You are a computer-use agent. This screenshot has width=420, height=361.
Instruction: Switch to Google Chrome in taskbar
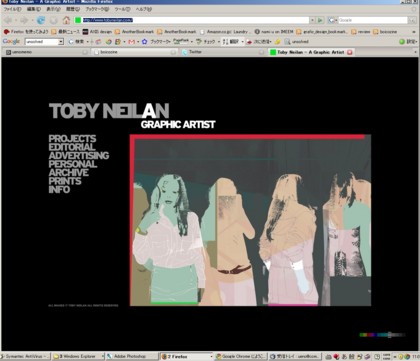[240, 356]
